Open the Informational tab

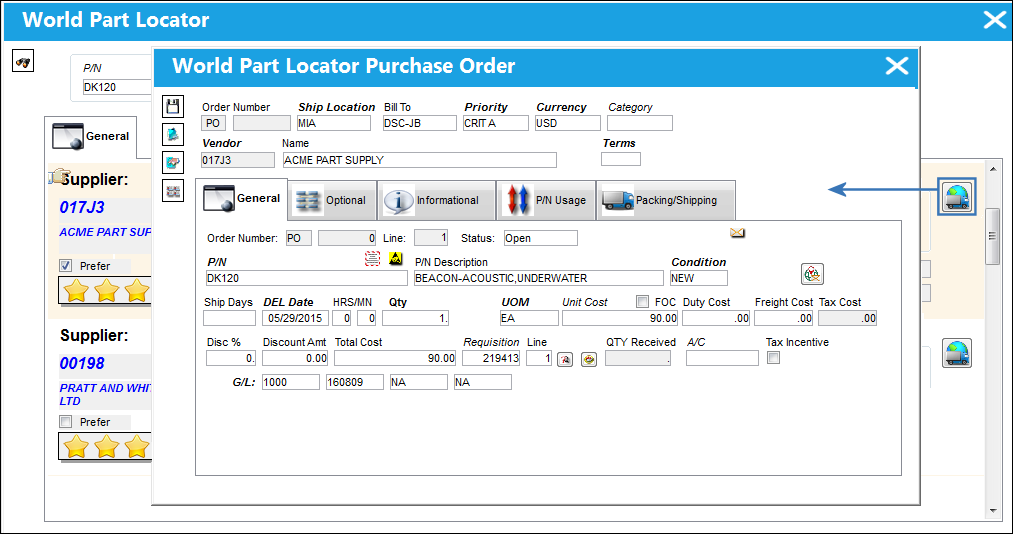pyautogui.click(x=436, y=200)
